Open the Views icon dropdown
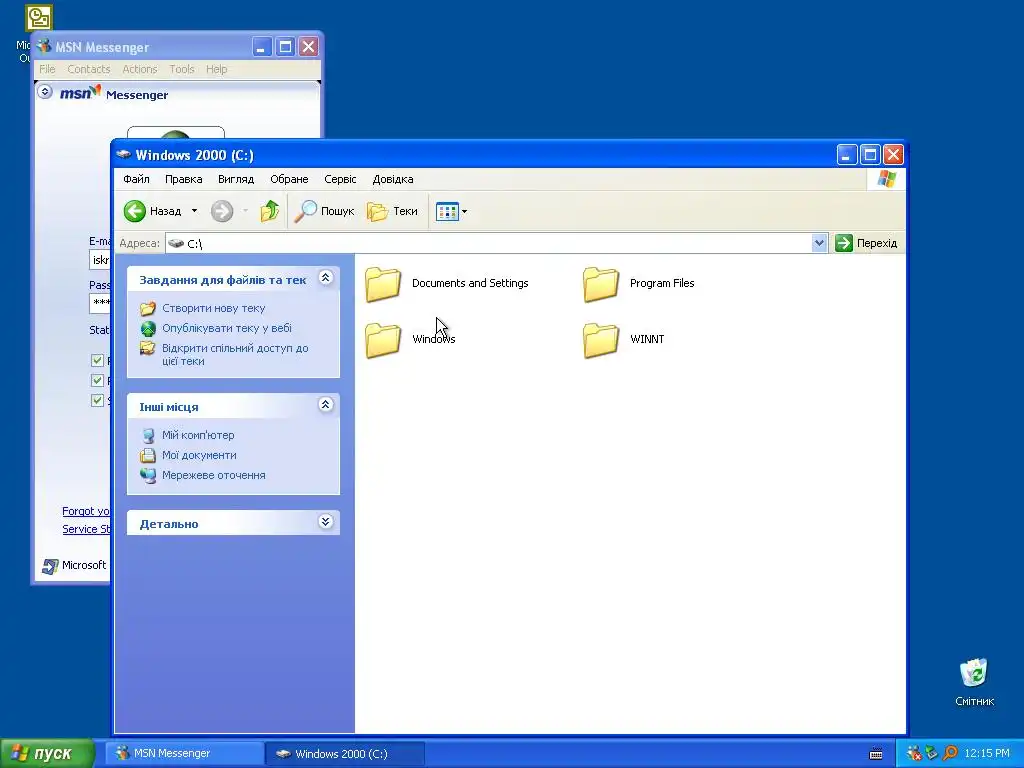The width and height of the screenshot is (1024, 768). [x=451, y=212]
